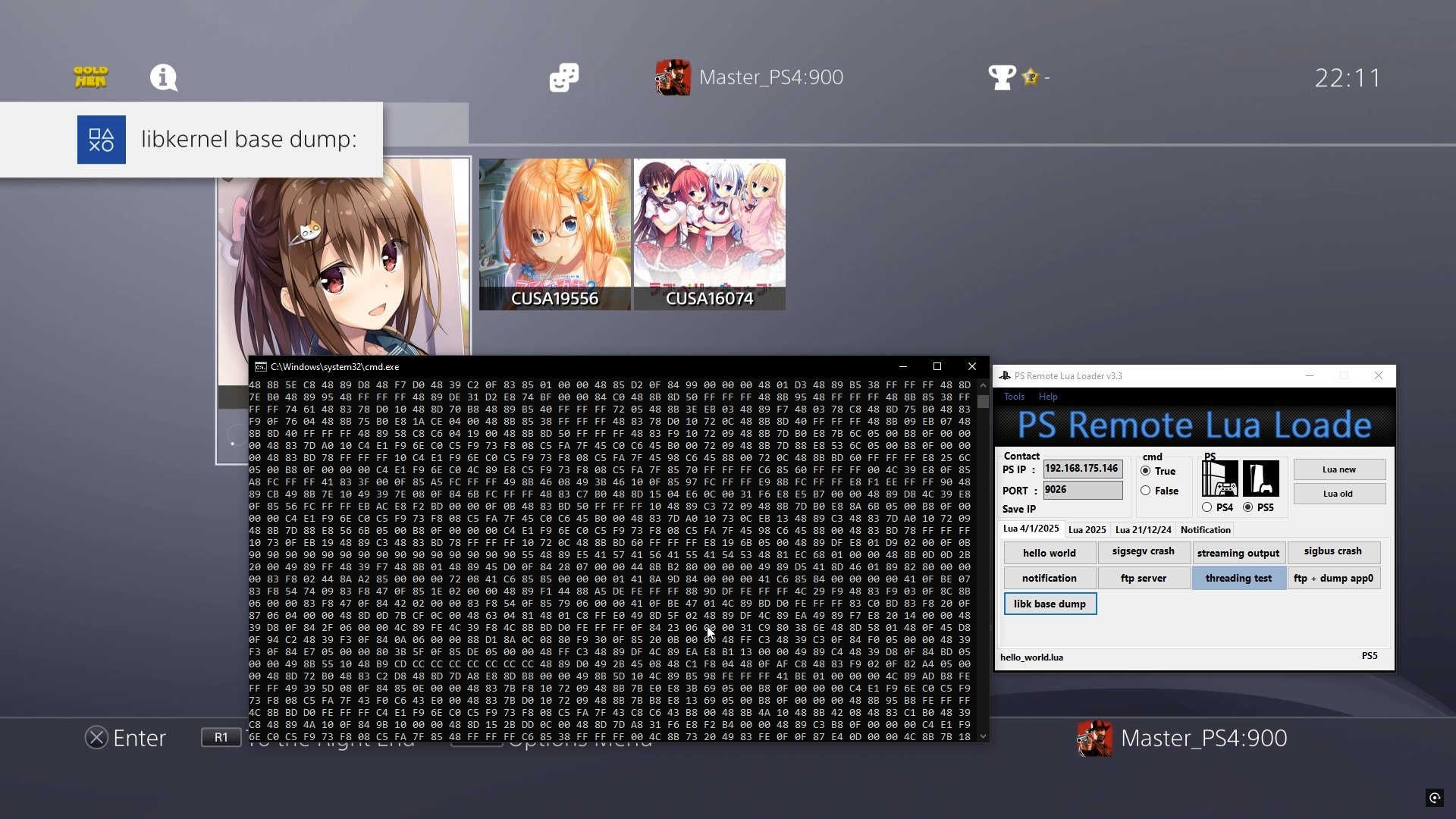The width and height of the screenshot is (1456, 819).
Task: Start the ftp server payload
Action: click(1144, 578)
